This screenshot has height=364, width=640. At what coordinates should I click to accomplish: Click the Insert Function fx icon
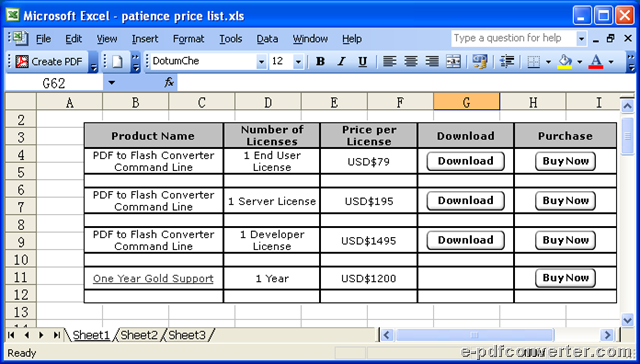pos(169,83)
